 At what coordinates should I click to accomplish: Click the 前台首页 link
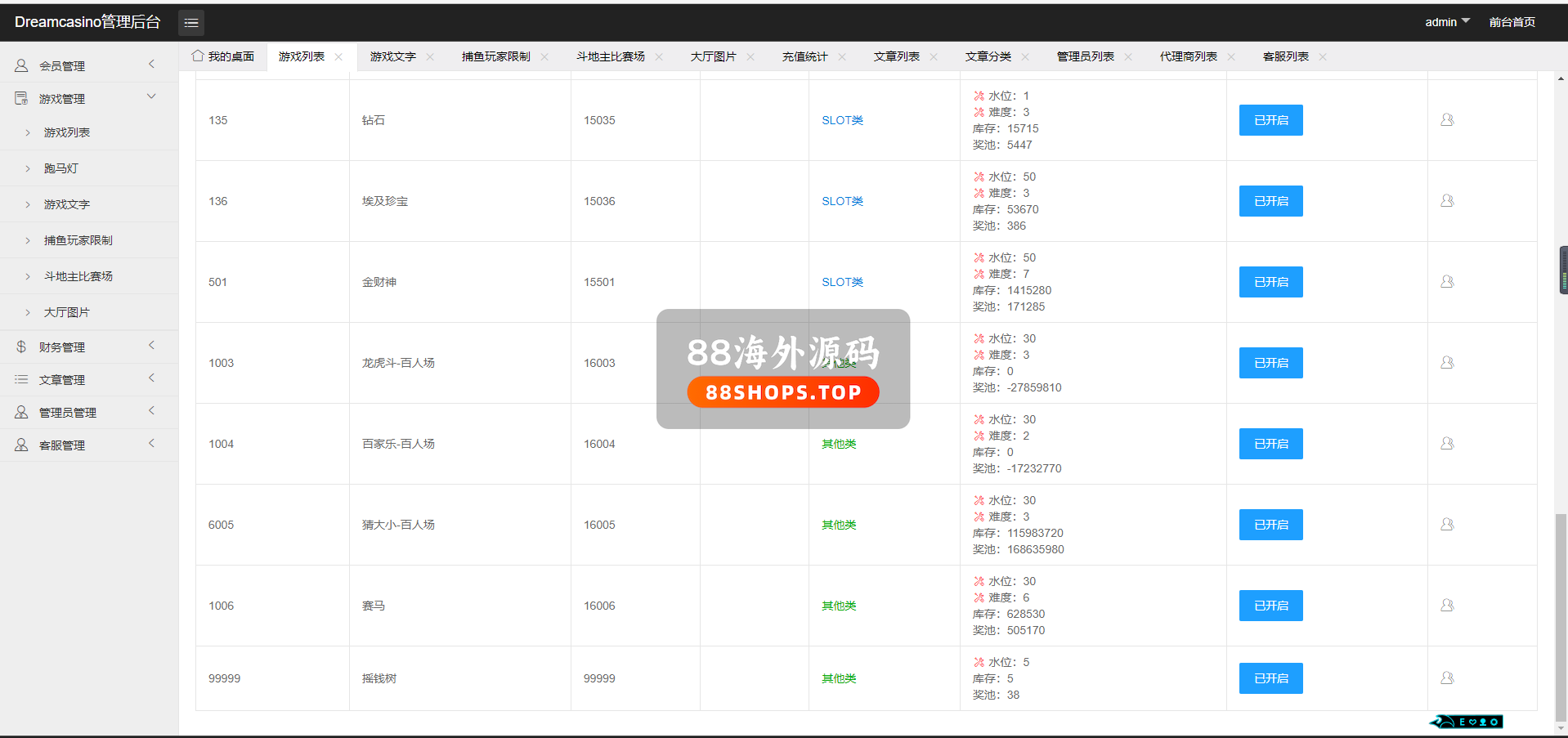(x=1512, y=22)
